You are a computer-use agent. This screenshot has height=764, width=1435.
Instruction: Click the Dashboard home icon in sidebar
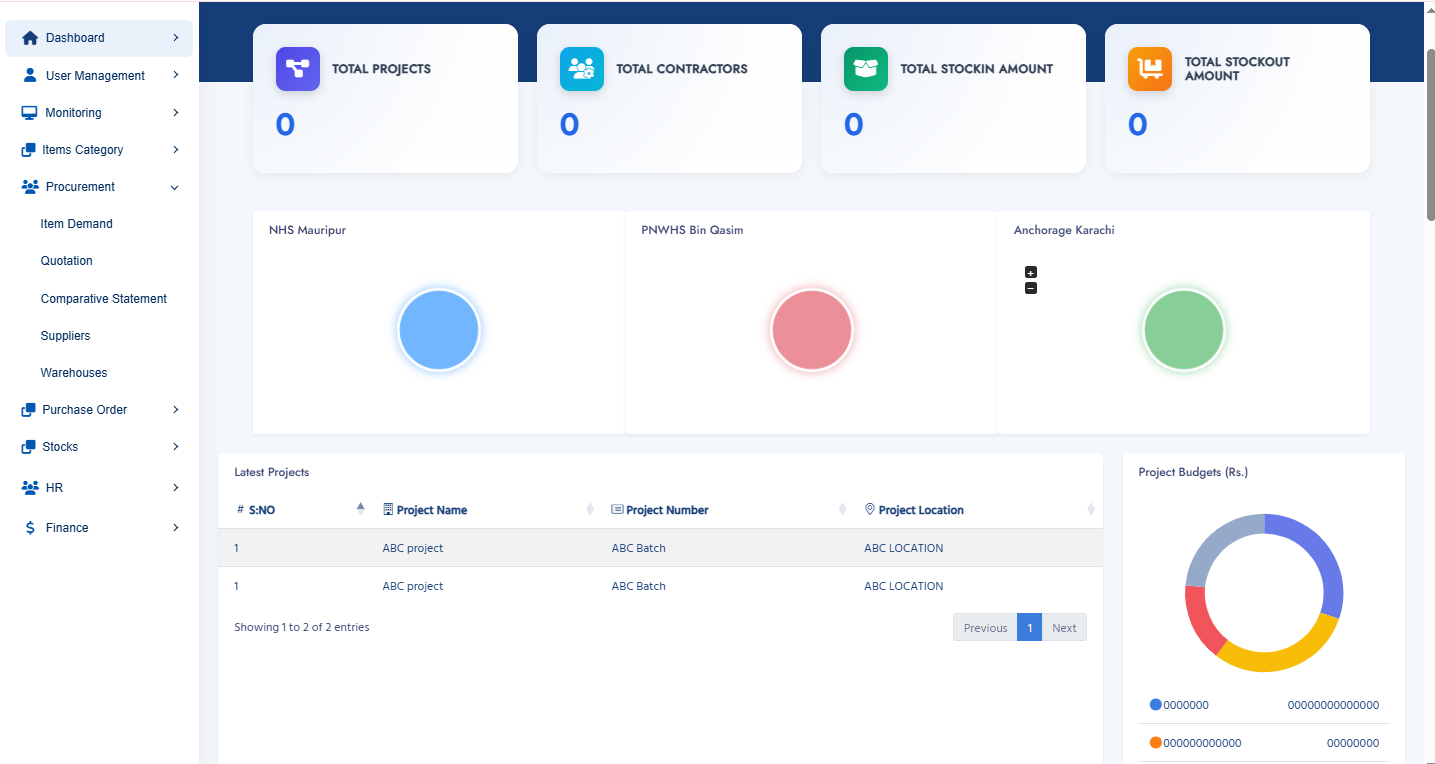[x=30, y=38]
